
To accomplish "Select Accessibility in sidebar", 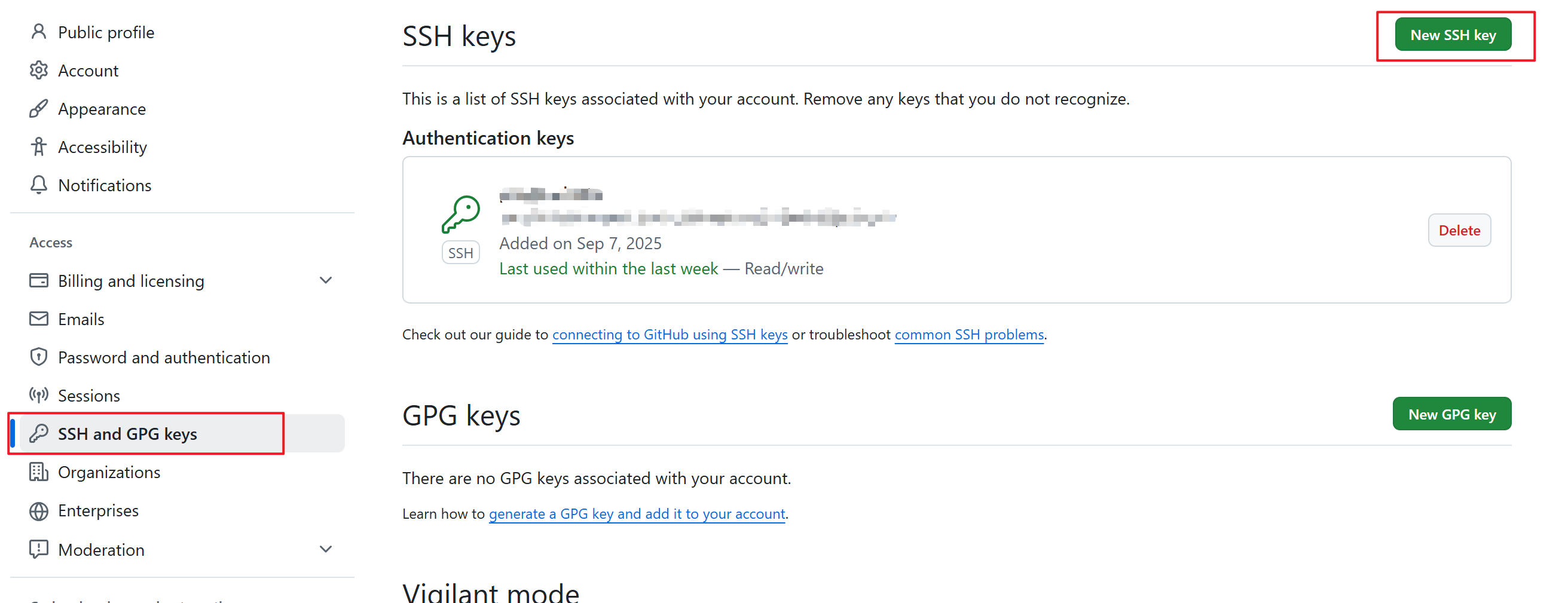I will [102, 147].
